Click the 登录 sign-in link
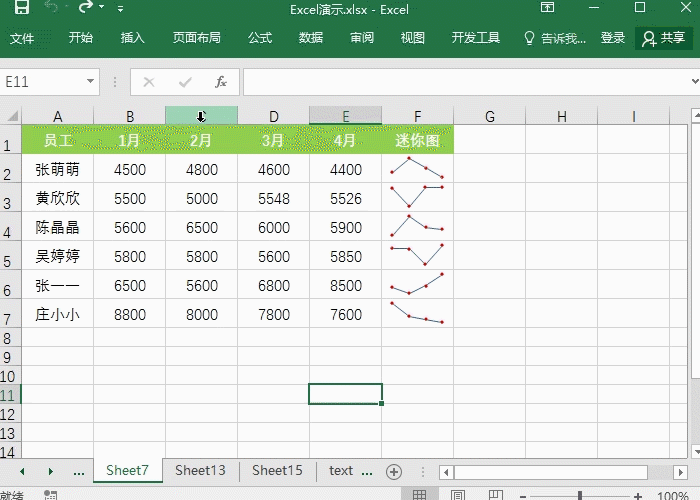700x500 pixels. point(612,38)
